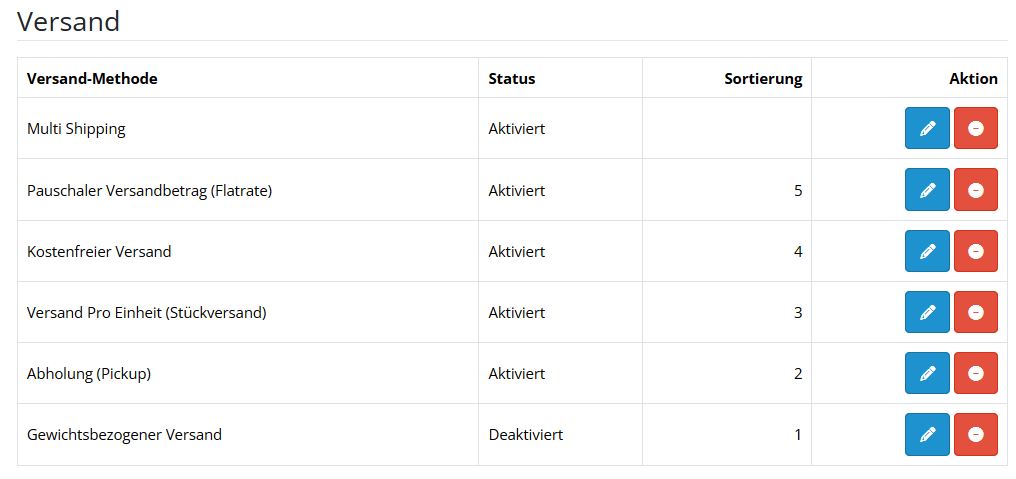This screenshot has width=1016, height=479.
Task: Edit Pauschaler Versandbetrag (Flatrate) settings
Action: click(x=927, y=190)
